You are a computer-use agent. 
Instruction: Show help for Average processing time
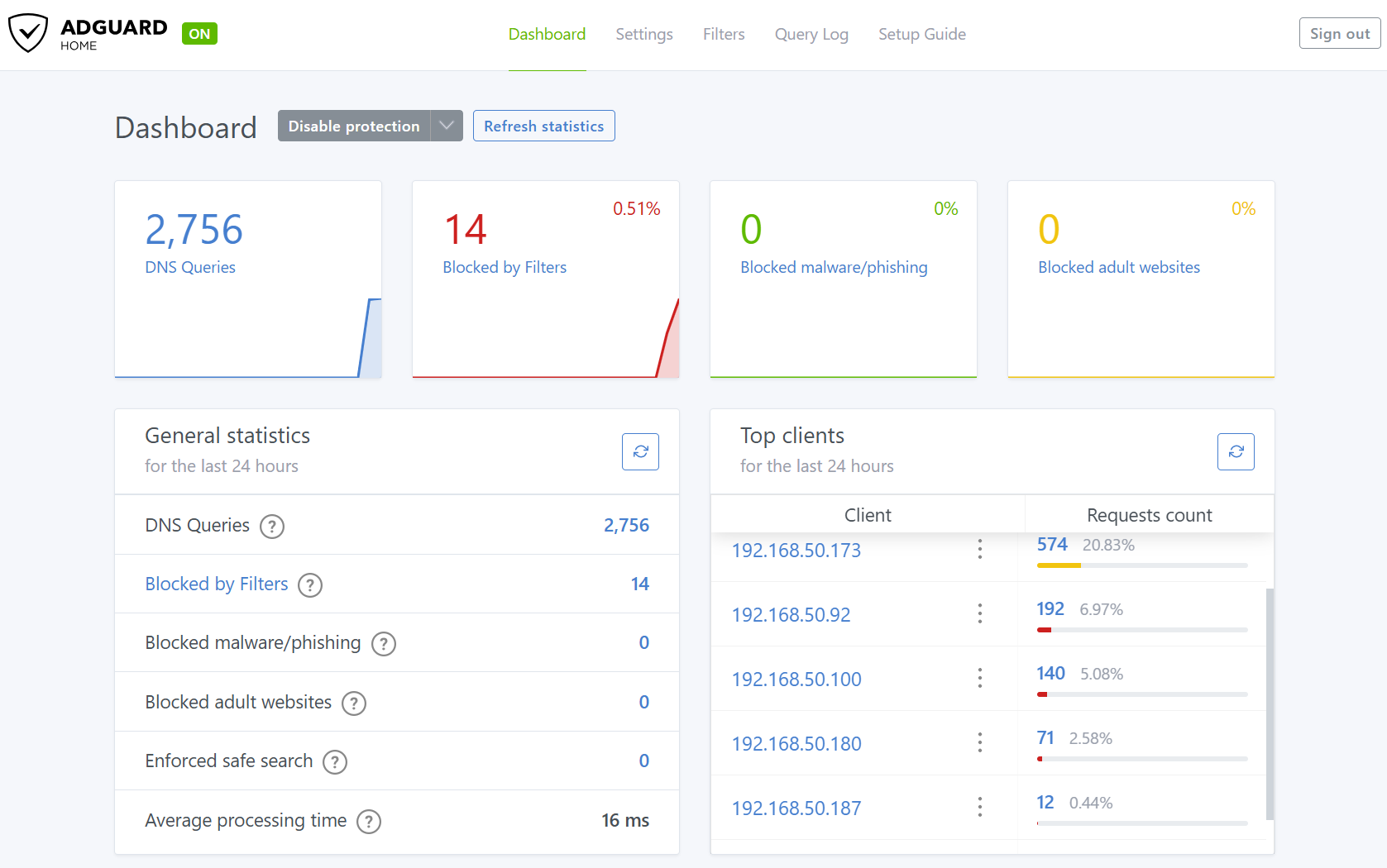coord(369,822)
